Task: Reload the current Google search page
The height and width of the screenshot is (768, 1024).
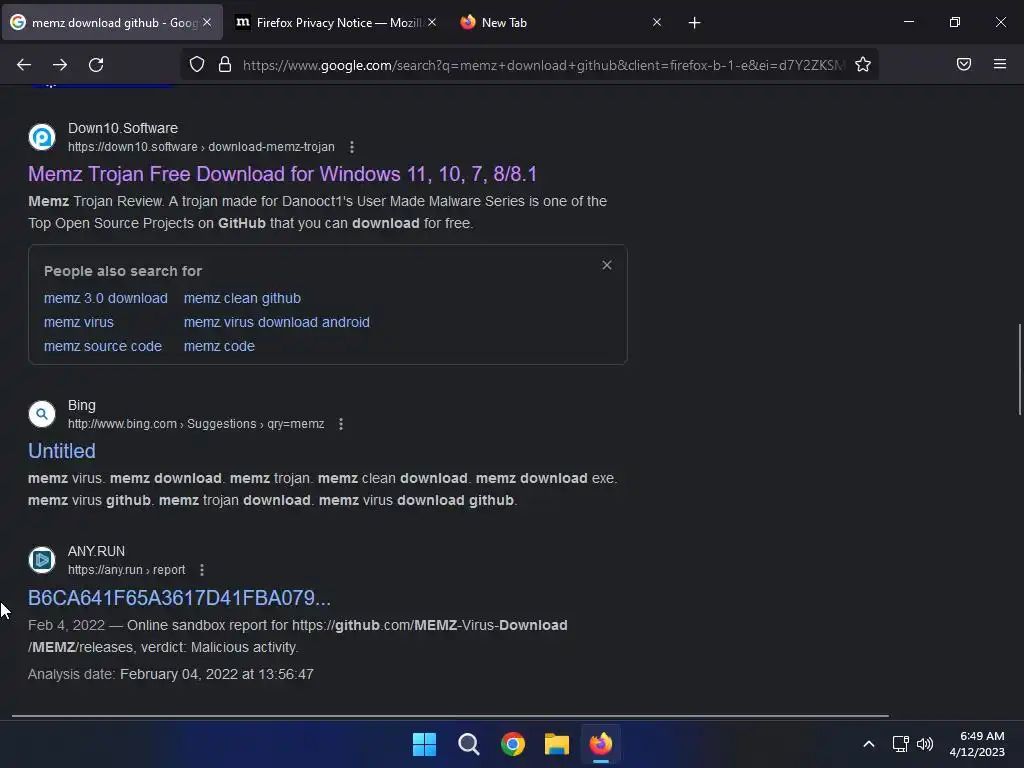Action: pyautogui.click(x=96, y=65)
